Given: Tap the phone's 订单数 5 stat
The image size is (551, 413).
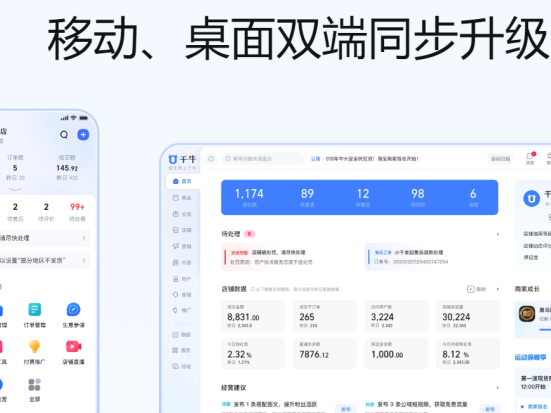Looking at the screenshot, I should click(x=15, y=168).
